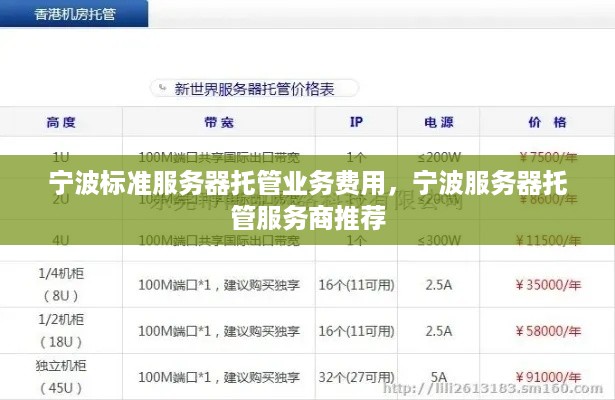
Task: Click the ¥7500/年 price
Action: (548, 157)
